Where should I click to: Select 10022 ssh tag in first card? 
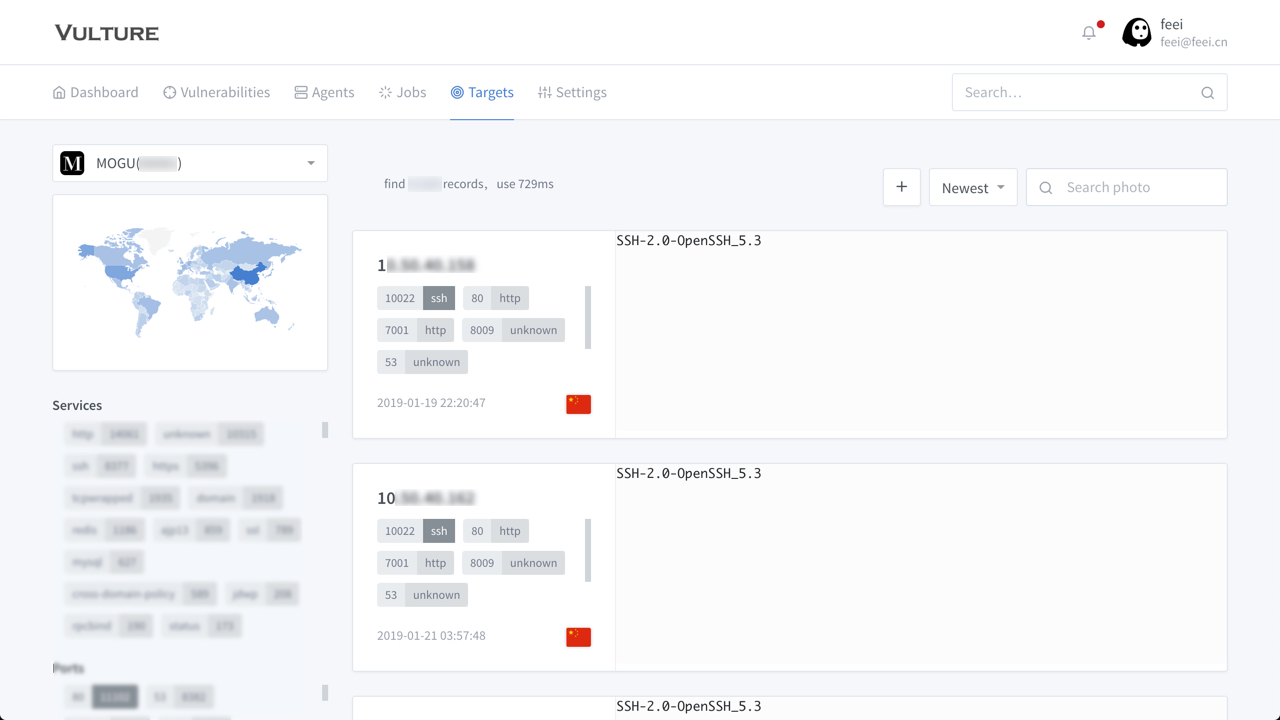pyautogui.click(x=416, y=298)
